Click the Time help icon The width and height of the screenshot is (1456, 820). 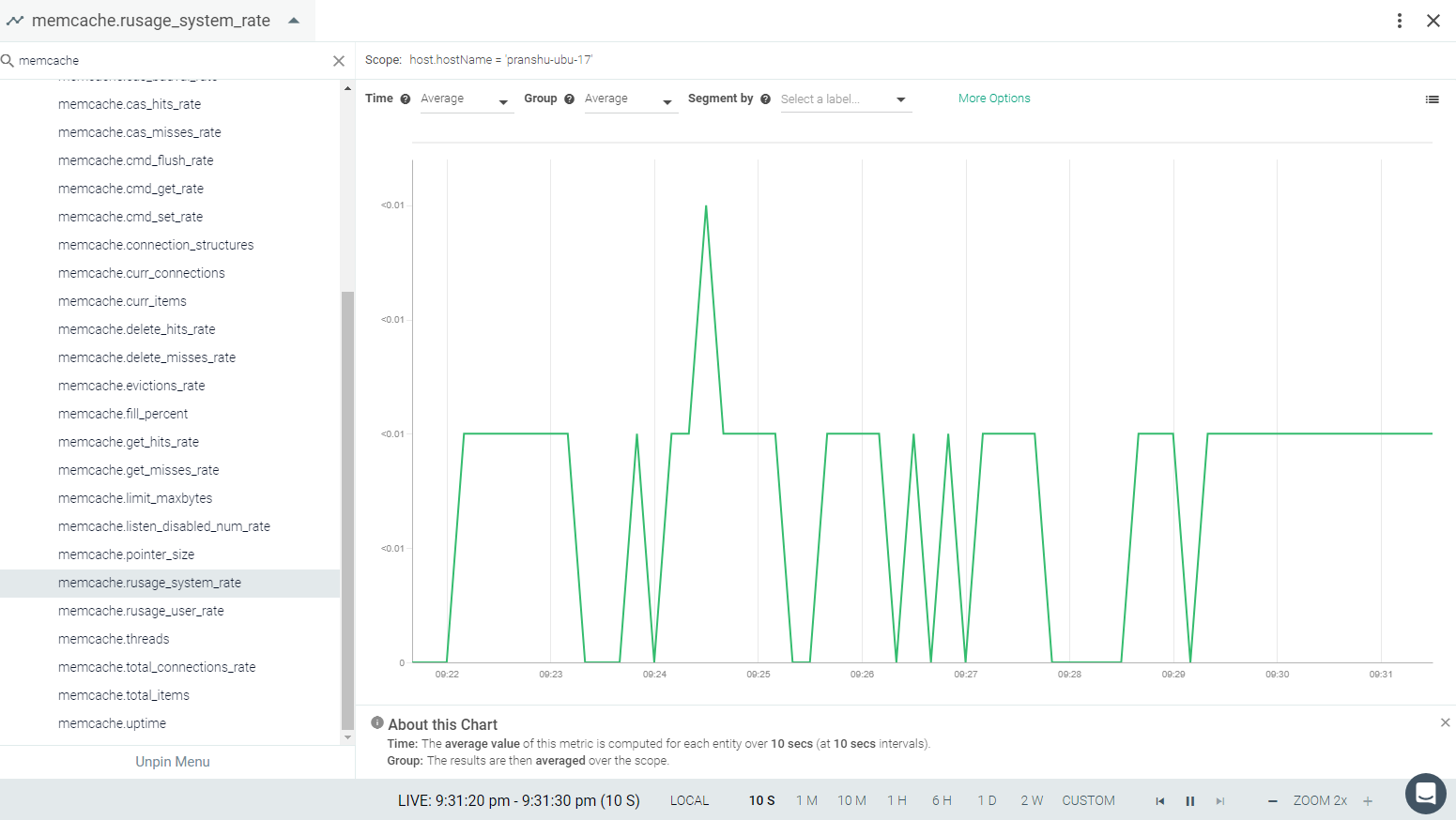point(406,99)
